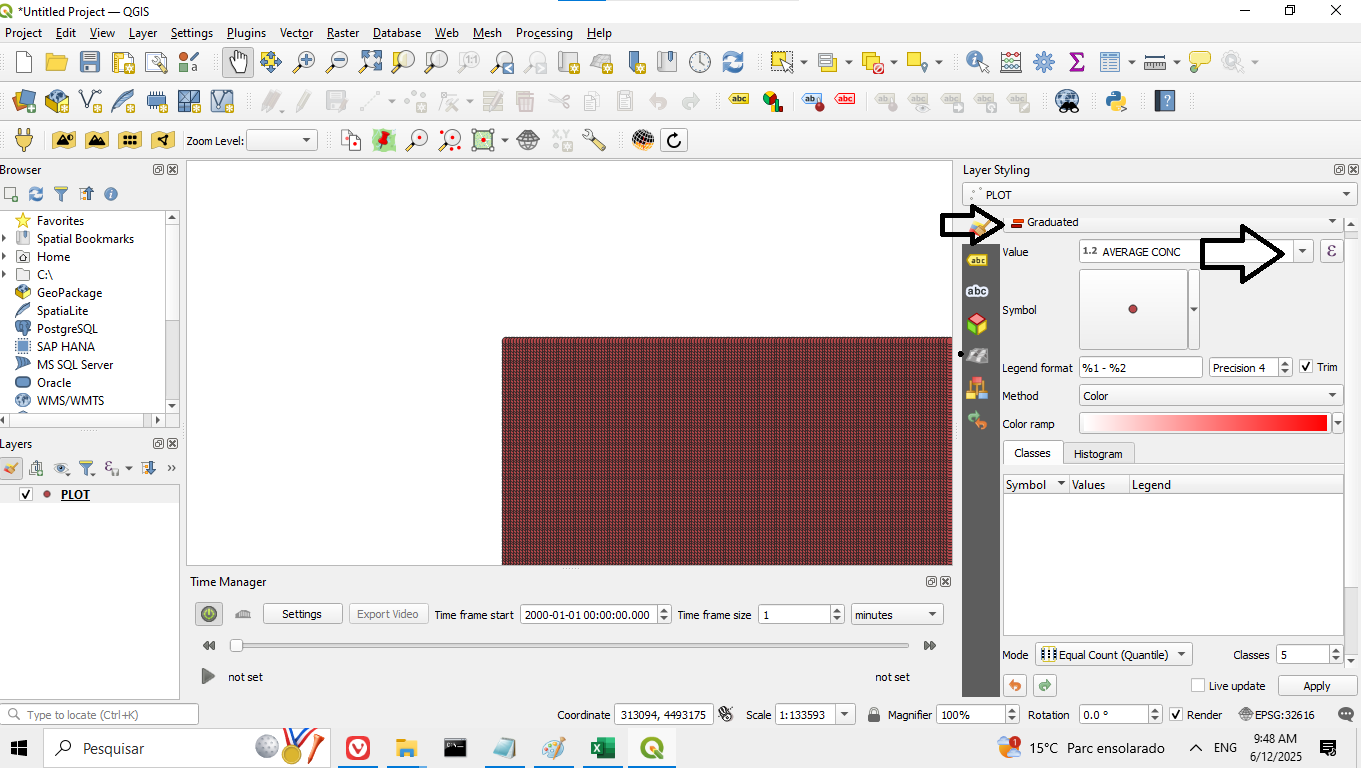Screen dimensions: 1362x768
Task: Open the Zoom Level dropdown
Action: click(282, 141)
